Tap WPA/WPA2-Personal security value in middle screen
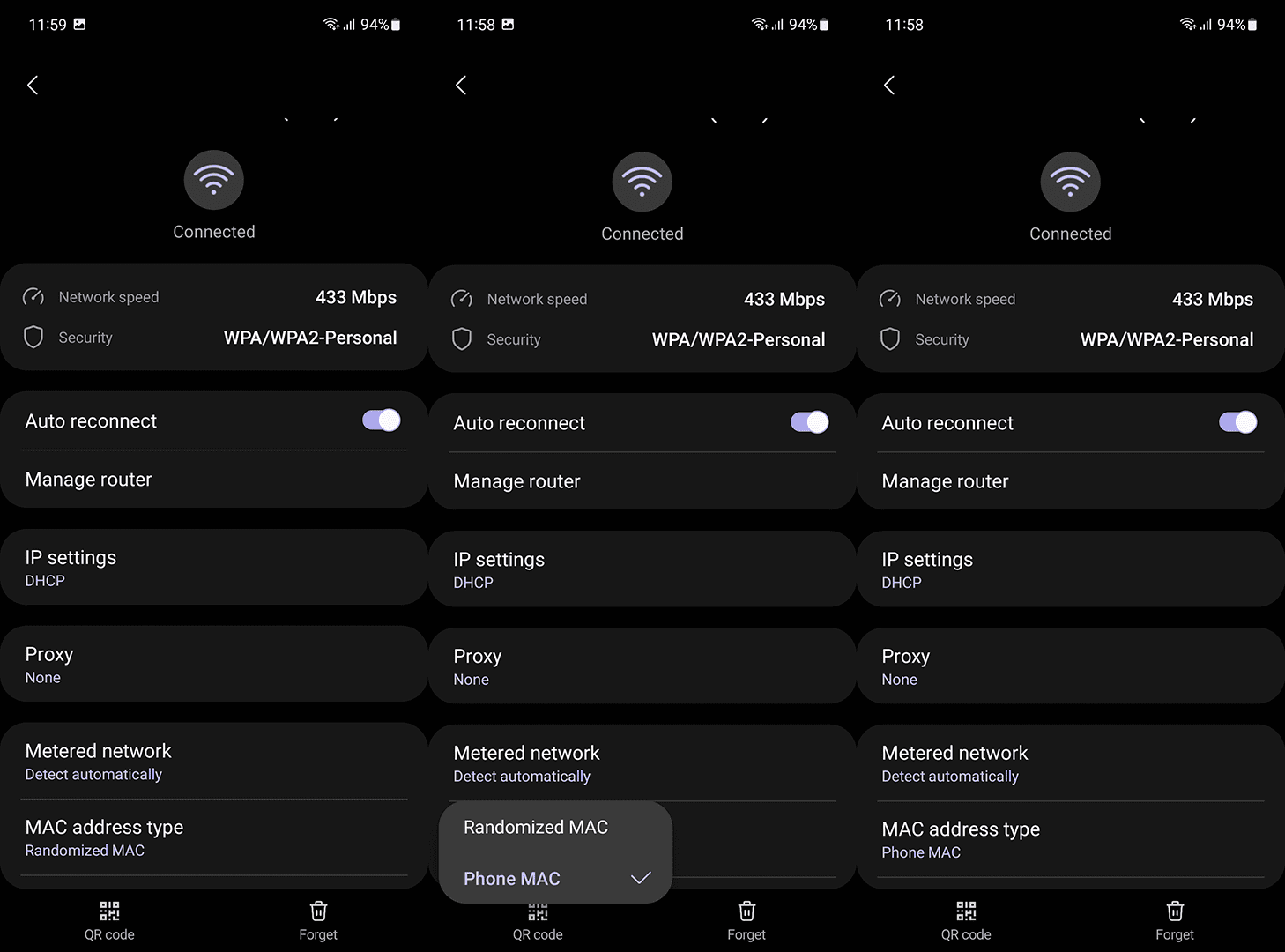Screen dimensions: 1285x952 click(x=739, y=339)
